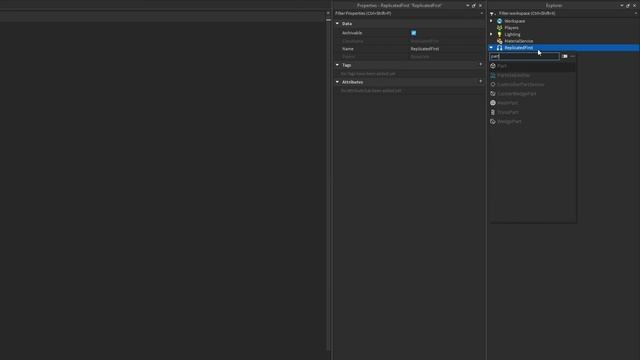This screenshot has height=360, width=640.
Task: Undock the Explorer panel
Action: pos(628,5)
